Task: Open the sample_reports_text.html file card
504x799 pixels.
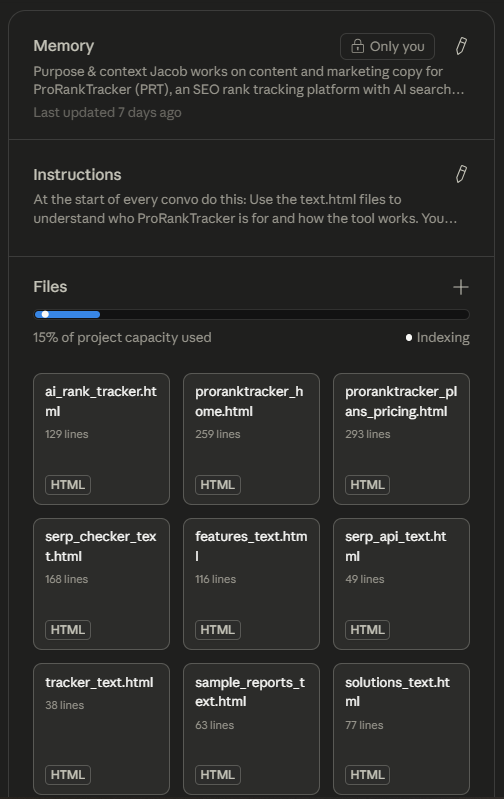Action: [x=251, y=729]
